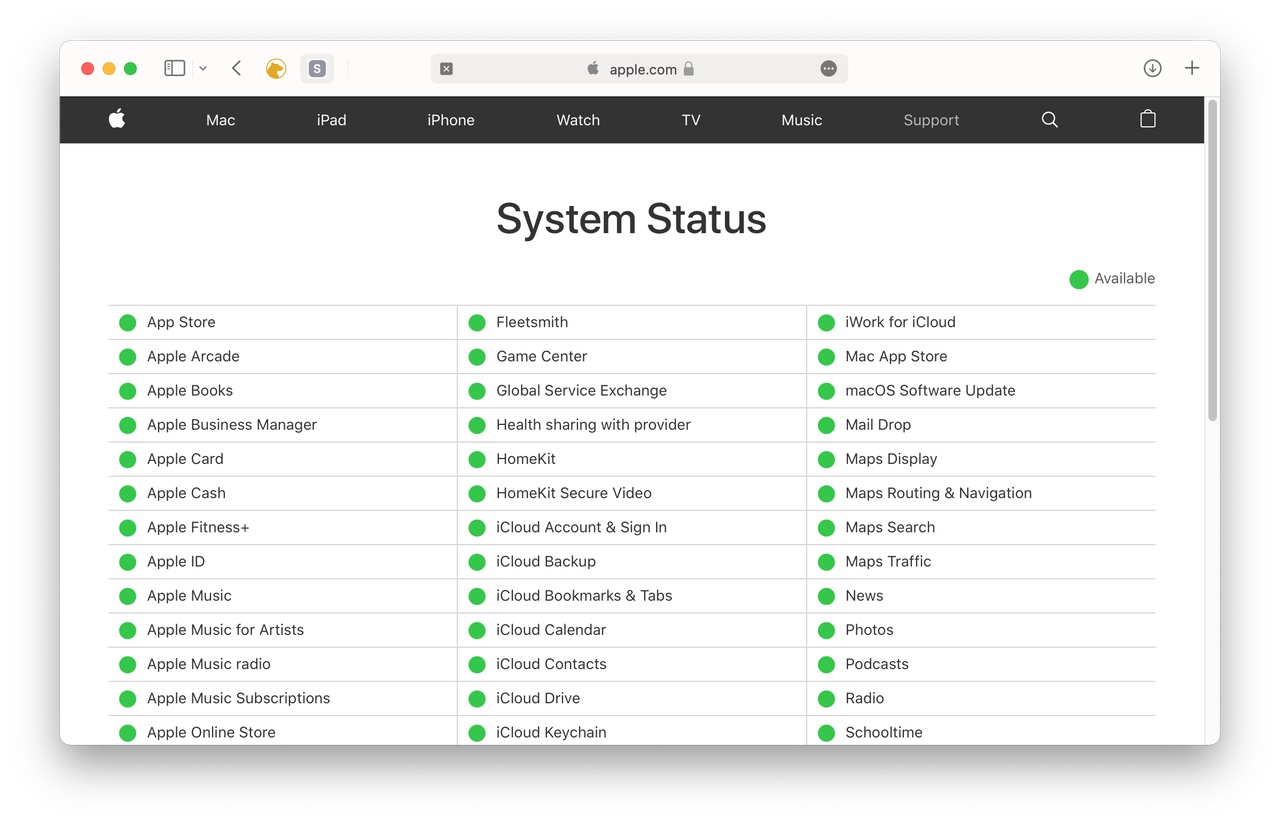
Task: Click the green Available legend dot
Action: pos(1079,279)
